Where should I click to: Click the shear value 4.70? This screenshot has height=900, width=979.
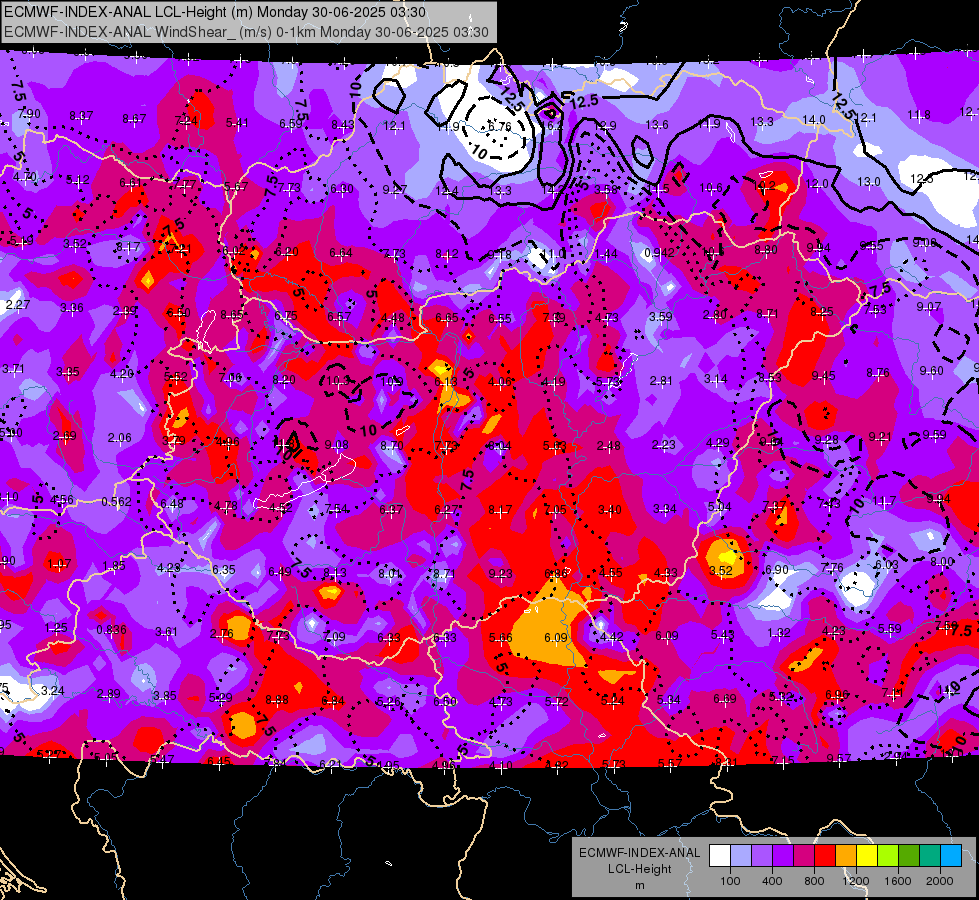click(24, 177)
